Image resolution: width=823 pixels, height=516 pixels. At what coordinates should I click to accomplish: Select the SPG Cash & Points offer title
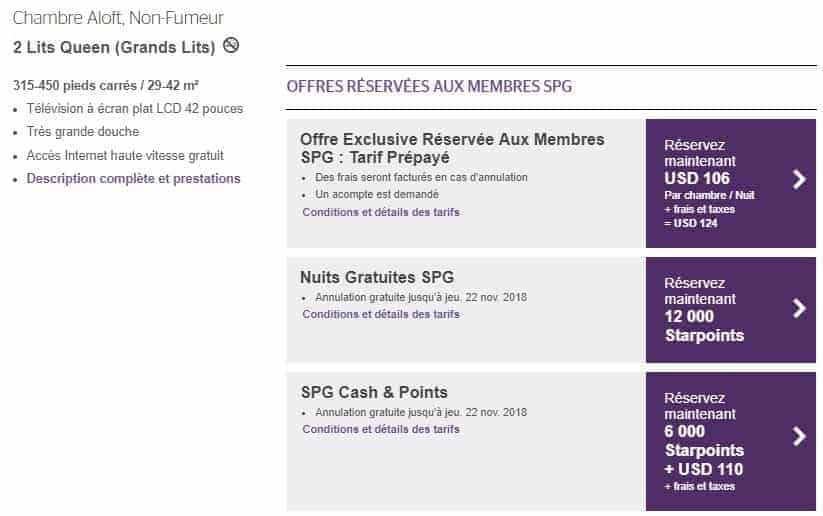coord(374,392)
